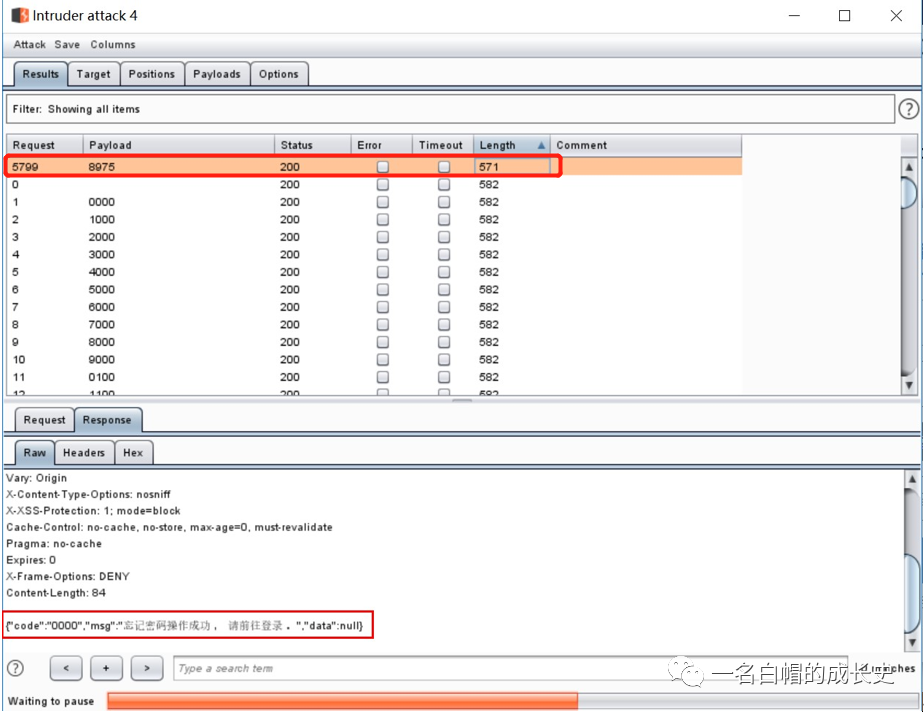924x714 pixels.
Task: Click the search term input field
Action: click(x=510, y=668)
